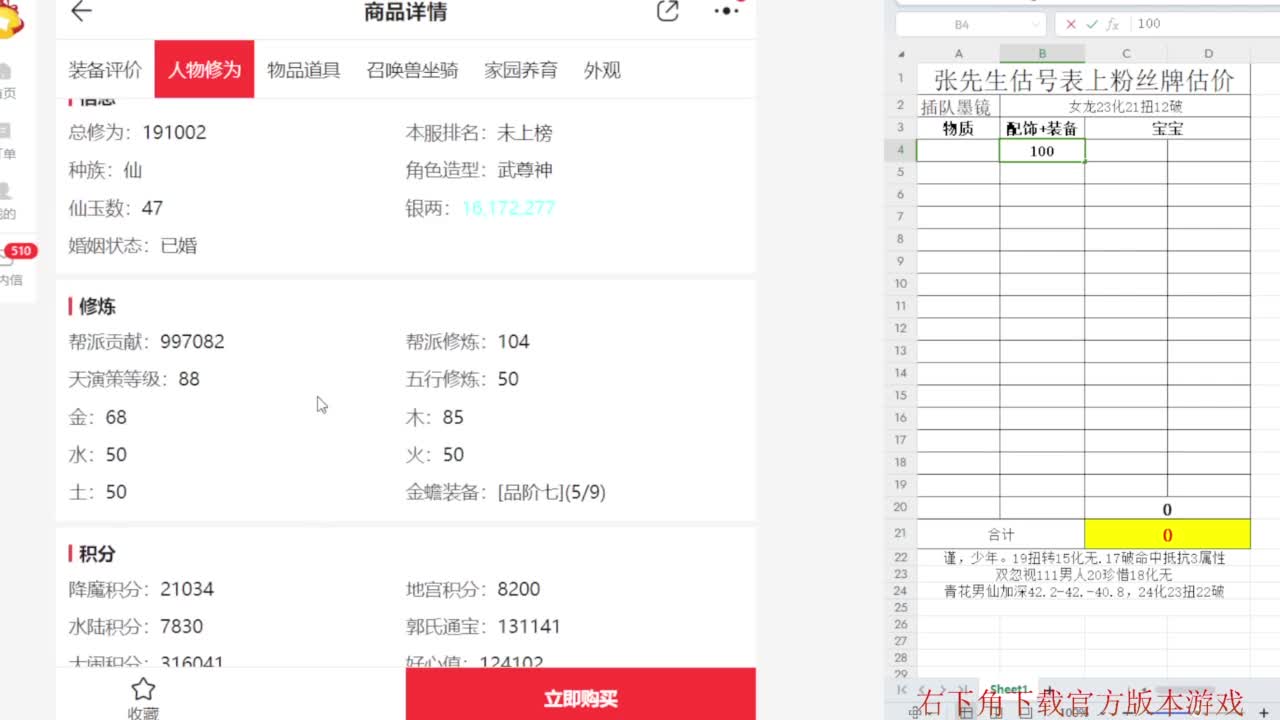Image resolution: width=1280 pixels, height=720 pixels.
Task: Go back with the arrow icon
Action: (x=81, y=11)
